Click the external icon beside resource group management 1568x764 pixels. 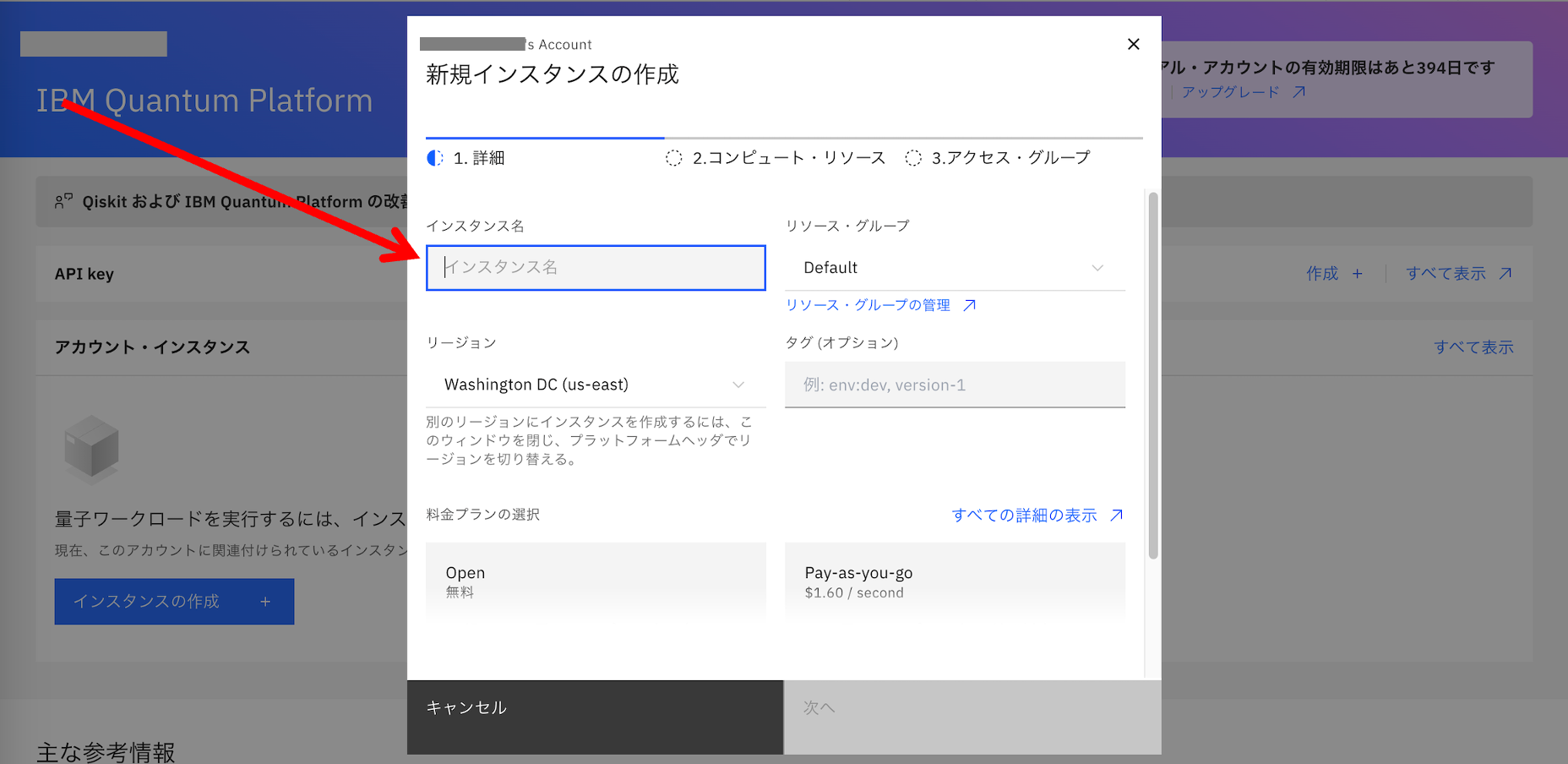pyautogui.click(x=970, y=305)
